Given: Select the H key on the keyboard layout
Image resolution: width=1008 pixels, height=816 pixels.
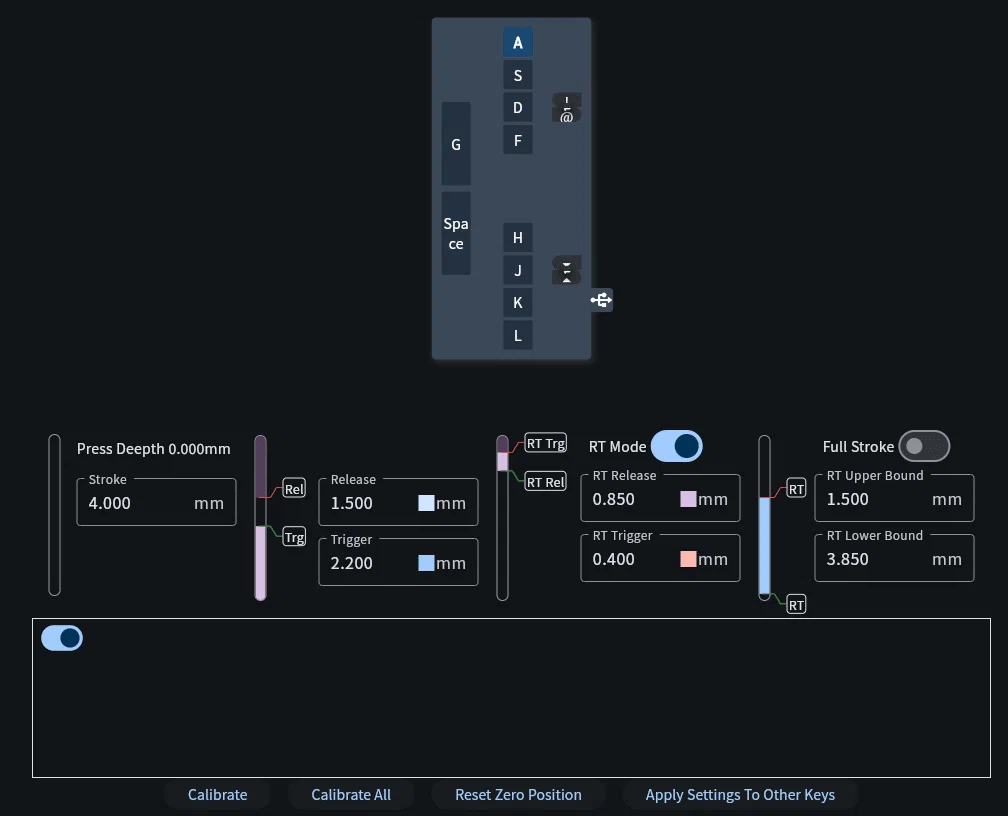Looking at the screenshot, I should (x=518, y=237).
